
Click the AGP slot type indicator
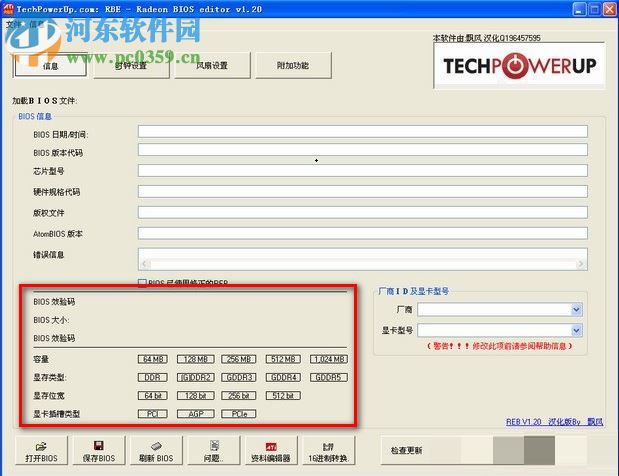pos(196,414)
